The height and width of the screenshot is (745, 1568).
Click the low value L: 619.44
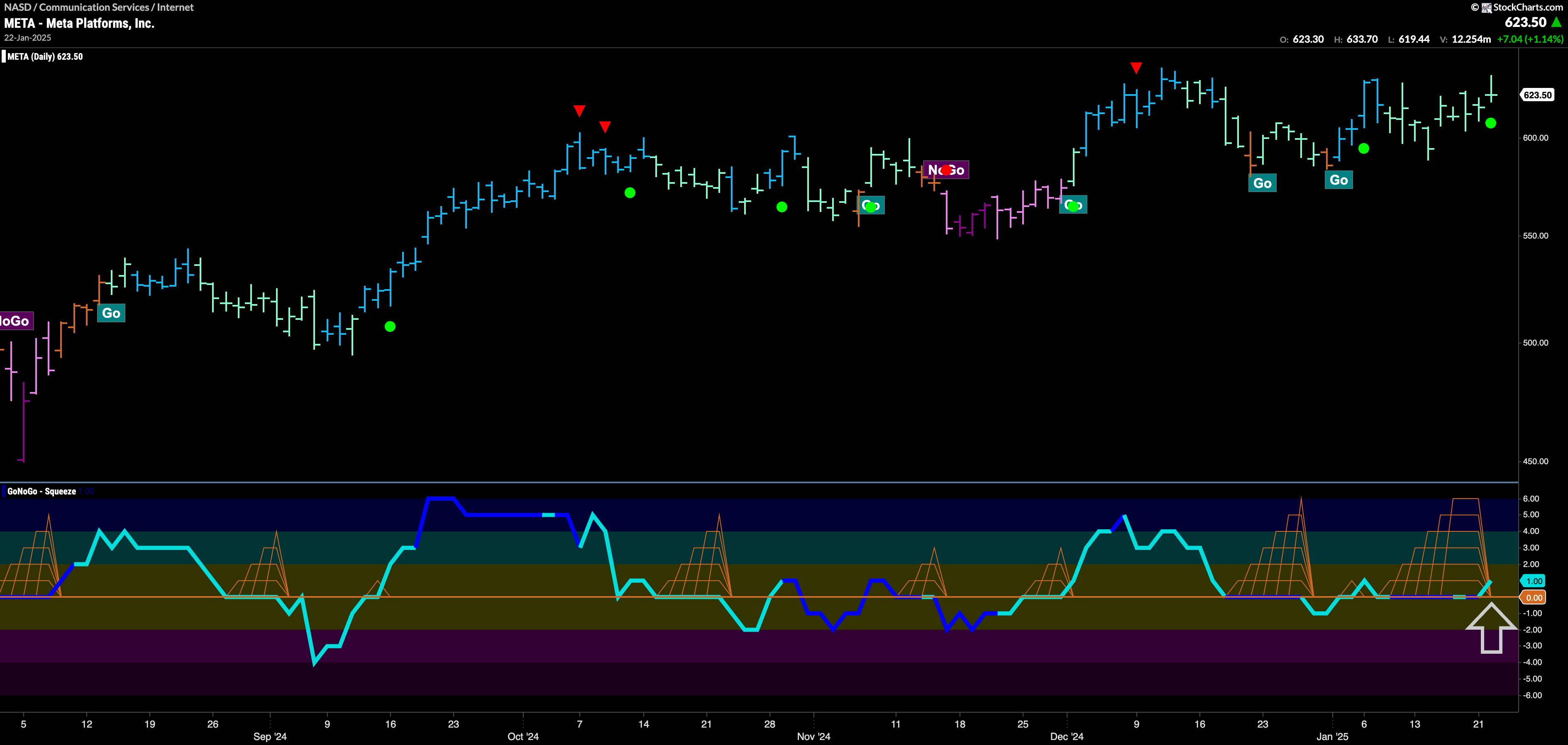pyautogui.click(x=1409, y=39)
